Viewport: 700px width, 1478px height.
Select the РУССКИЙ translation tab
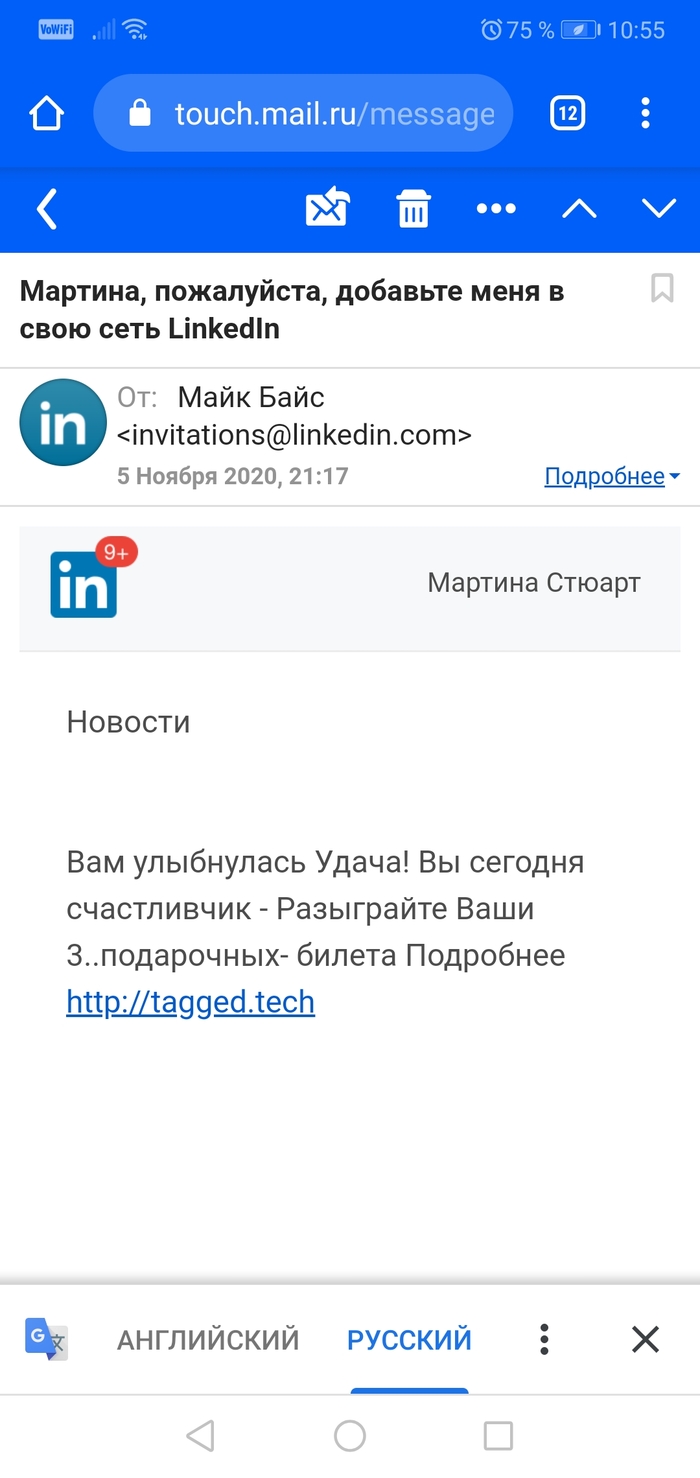(x=409, y=1339)
